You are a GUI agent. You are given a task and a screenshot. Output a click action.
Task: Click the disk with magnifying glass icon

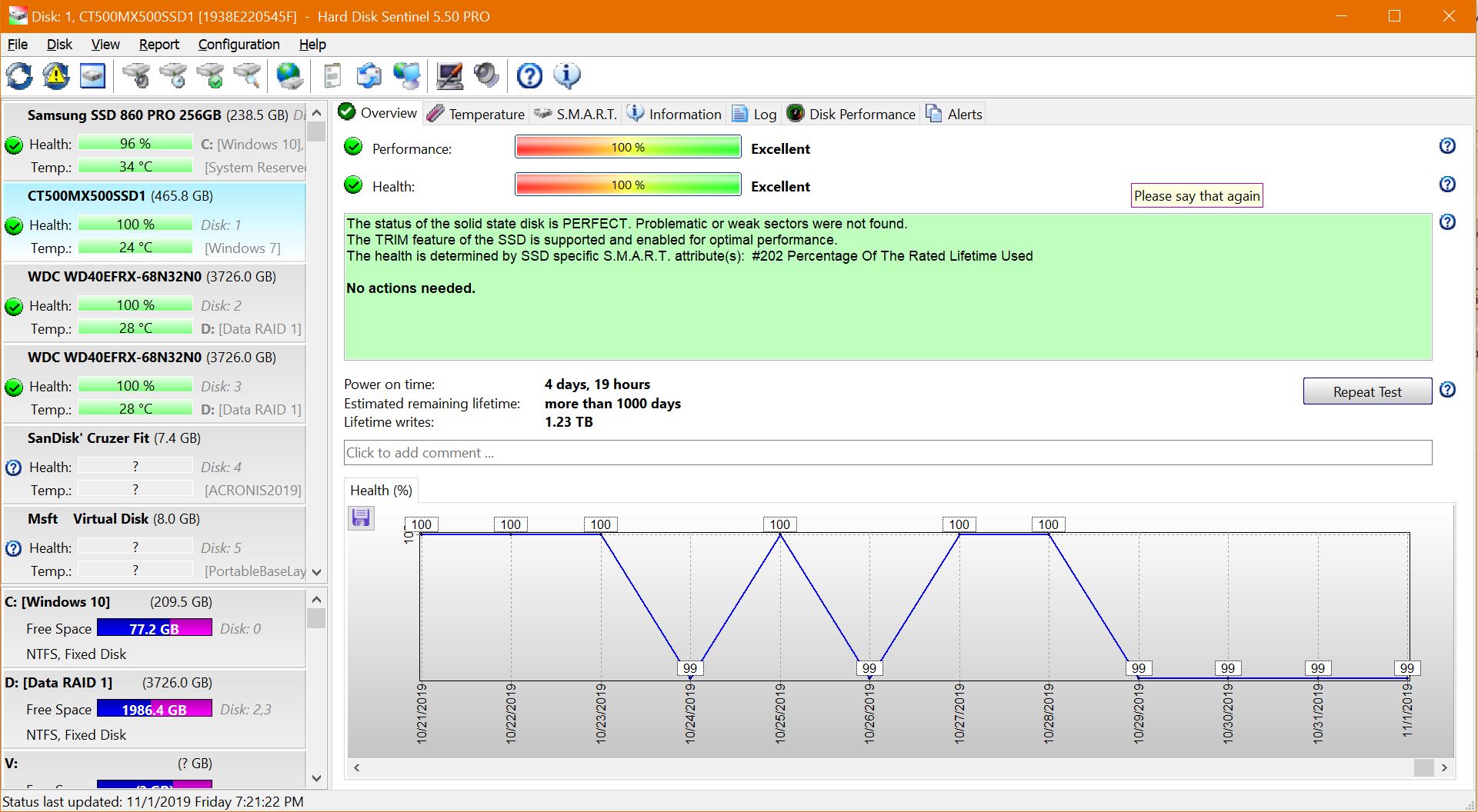[x=247, y=76]
